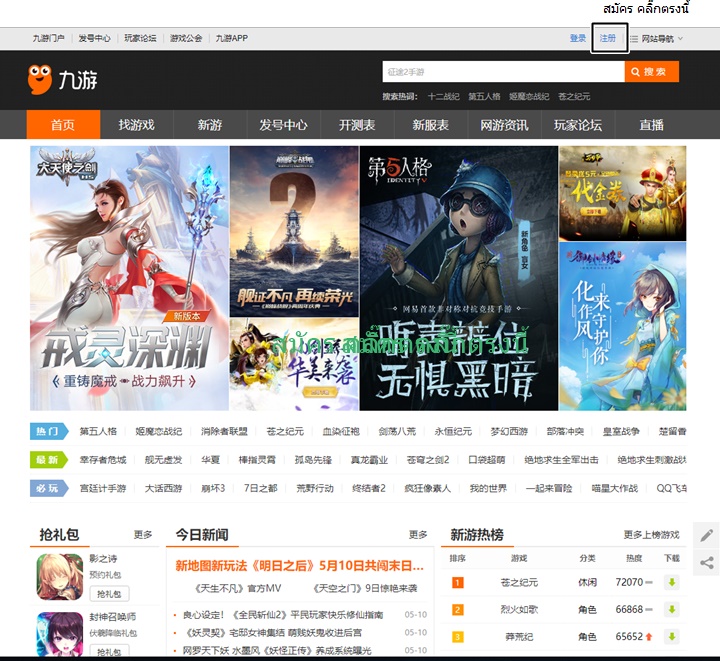Open the 第5人格 Identity V banner
Viewport: 720px width, 661px height.
(459, 278)
